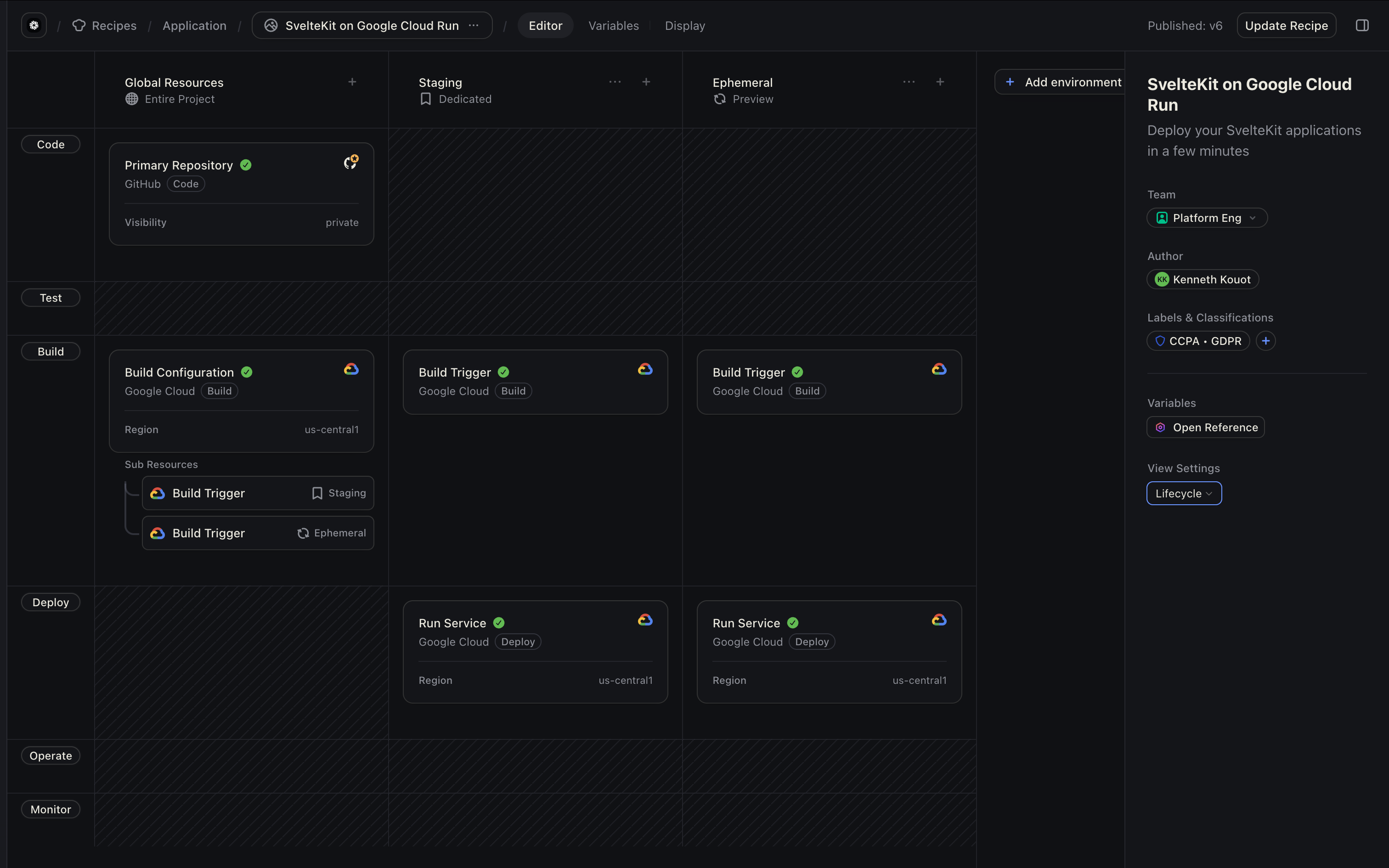Click the app logo home icon

tap(34, 25)
